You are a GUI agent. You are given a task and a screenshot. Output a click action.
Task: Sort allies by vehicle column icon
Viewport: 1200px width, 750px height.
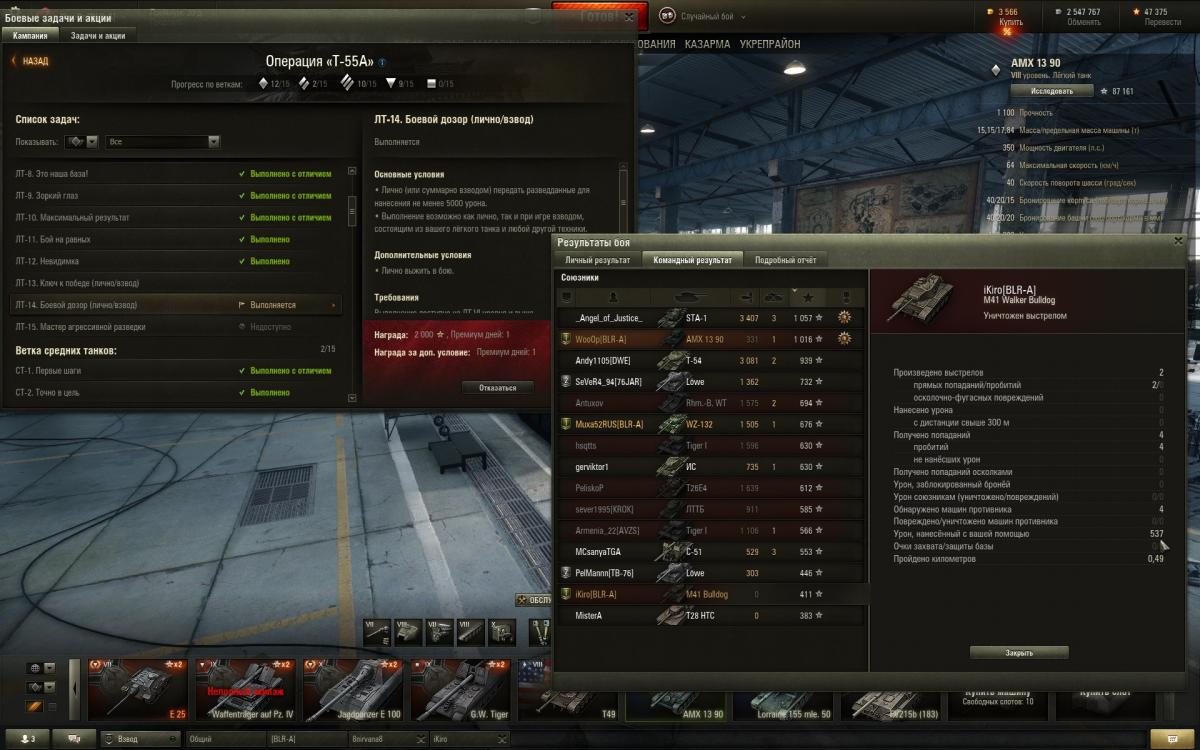pos(692,297)
